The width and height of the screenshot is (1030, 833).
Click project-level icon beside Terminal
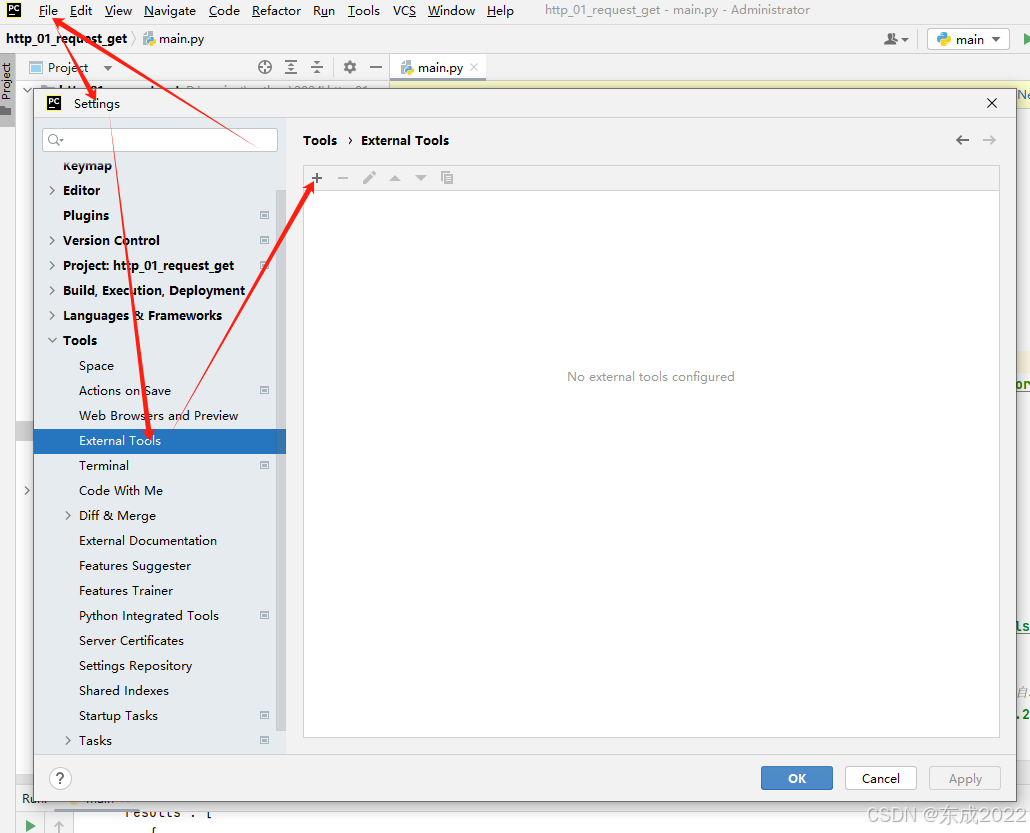(x=264, y=465)
